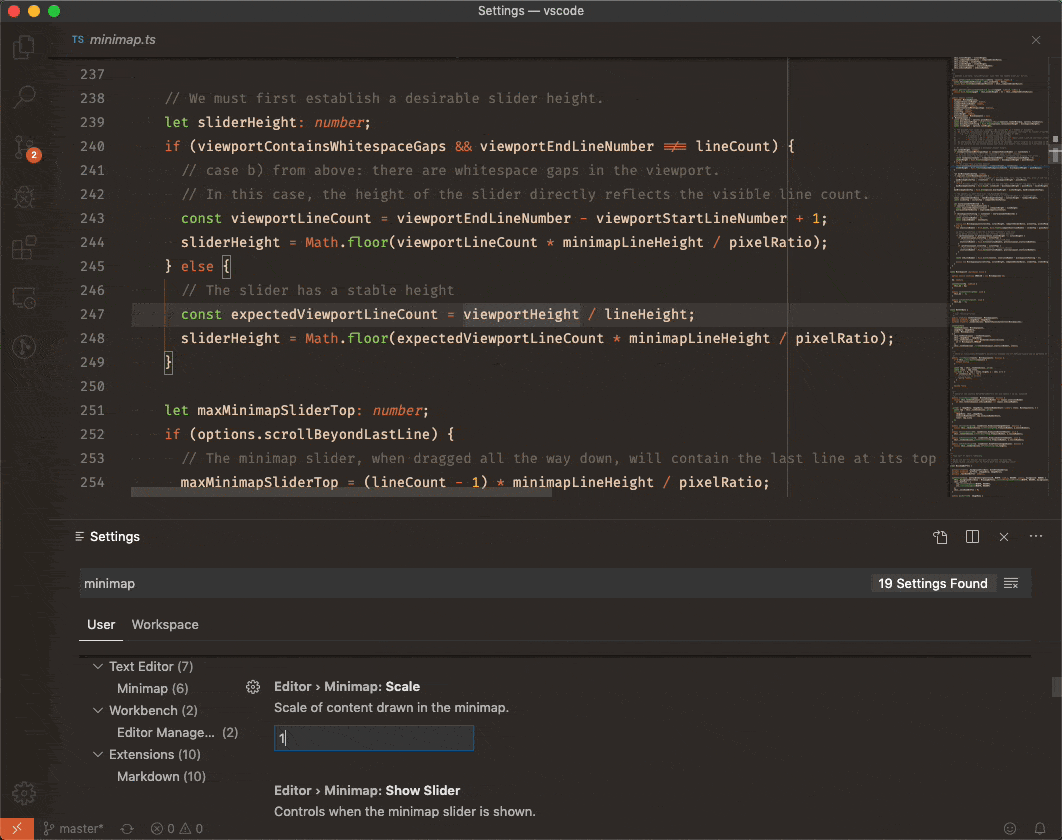Click the Open Settings (JSON) icon
Viewport: 1062px width, 840px height.
pos(940,537)
